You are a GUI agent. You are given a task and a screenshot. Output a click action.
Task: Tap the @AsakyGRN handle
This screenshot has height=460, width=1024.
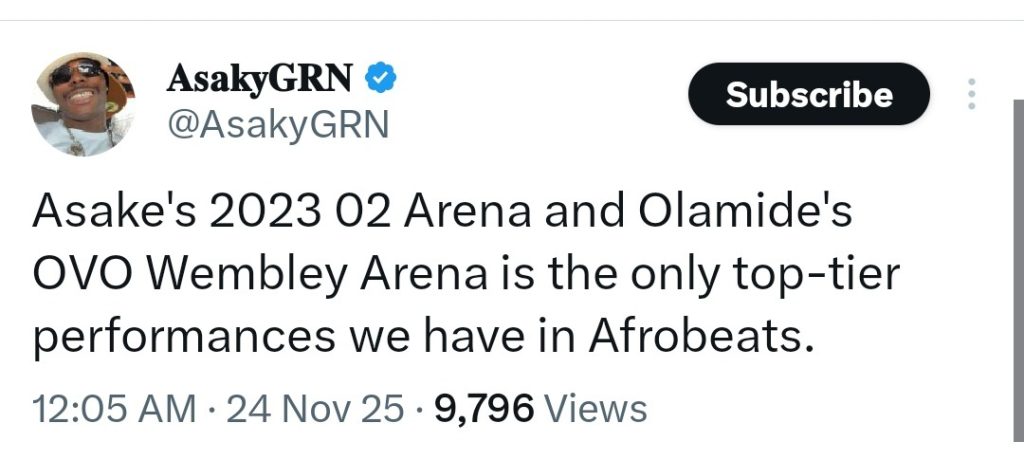click(272, 124)
